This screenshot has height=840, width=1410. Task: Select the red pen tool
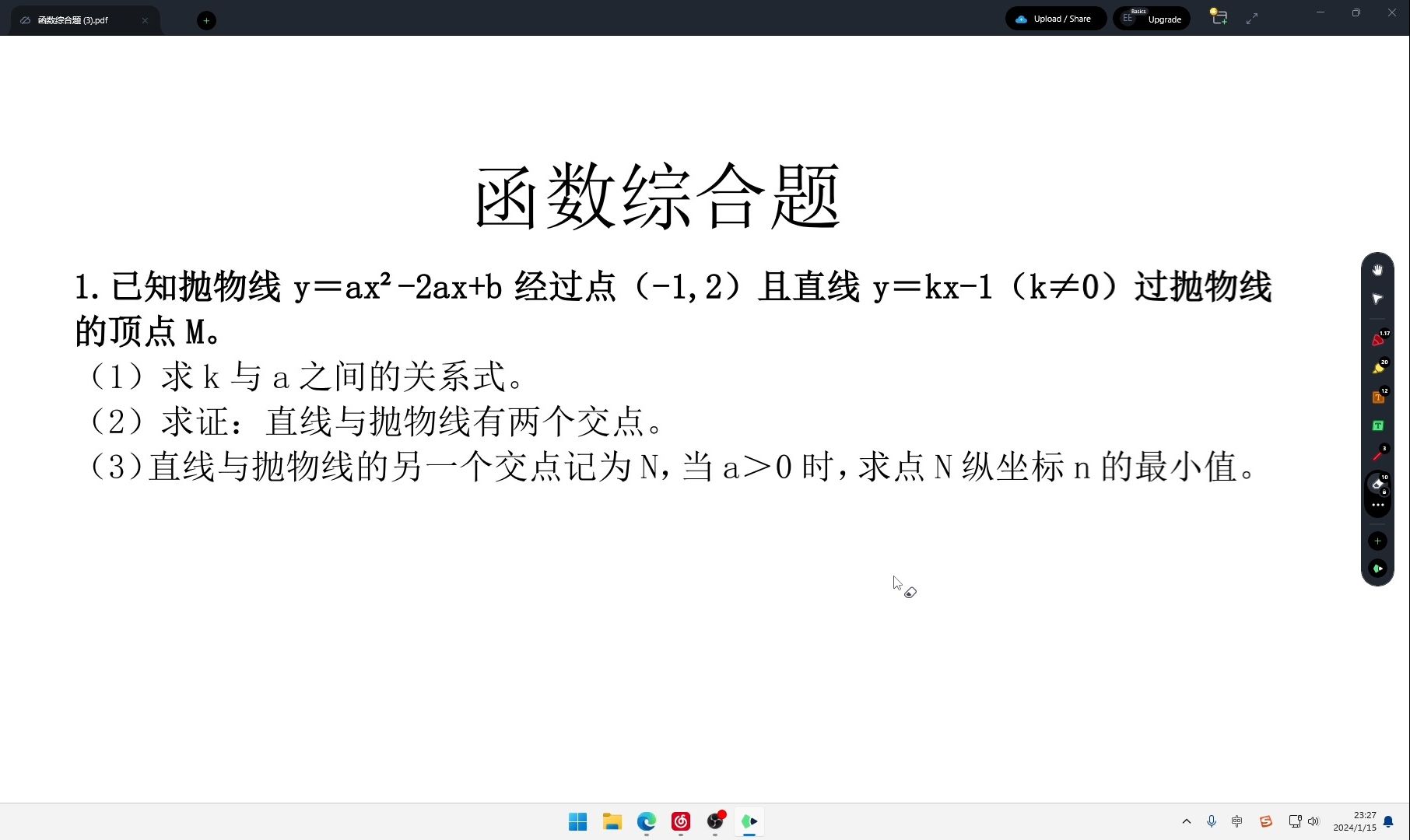pos(1378,339)
